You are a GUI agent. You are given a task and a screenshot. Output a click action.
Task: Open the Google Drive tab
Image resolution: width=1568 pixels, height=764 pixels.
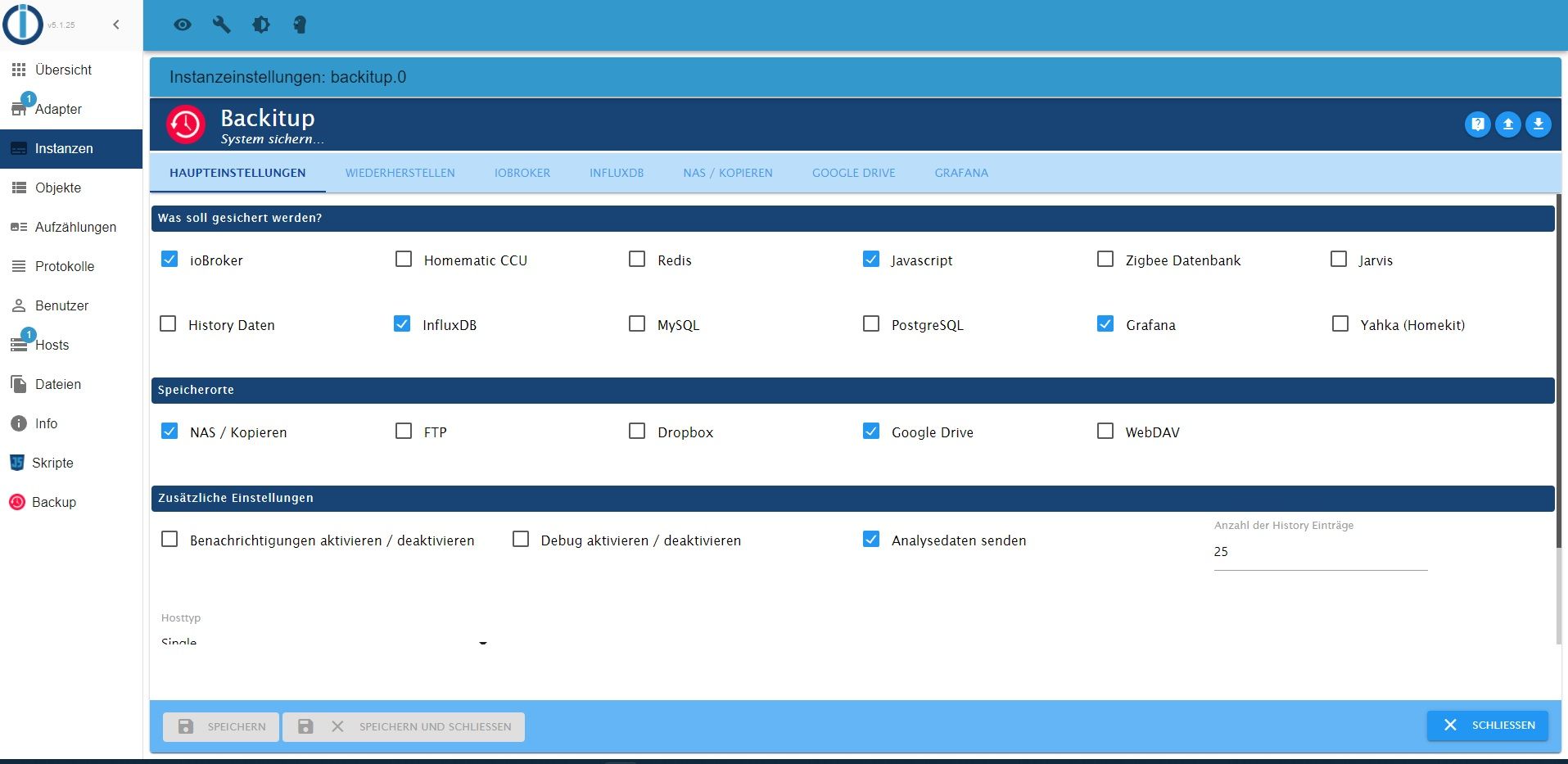click(854, 173)
